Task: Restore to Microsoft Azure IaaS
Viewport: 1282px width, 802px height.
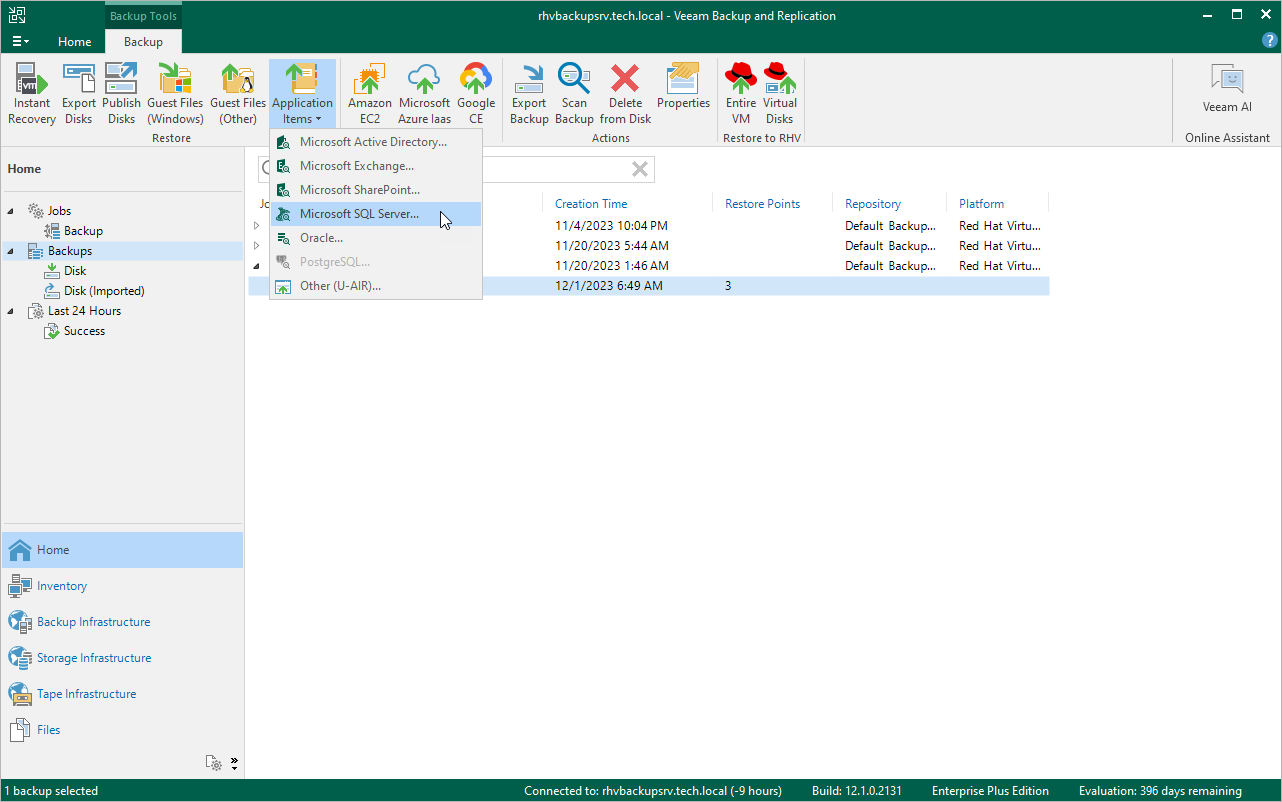Action: 424,93
